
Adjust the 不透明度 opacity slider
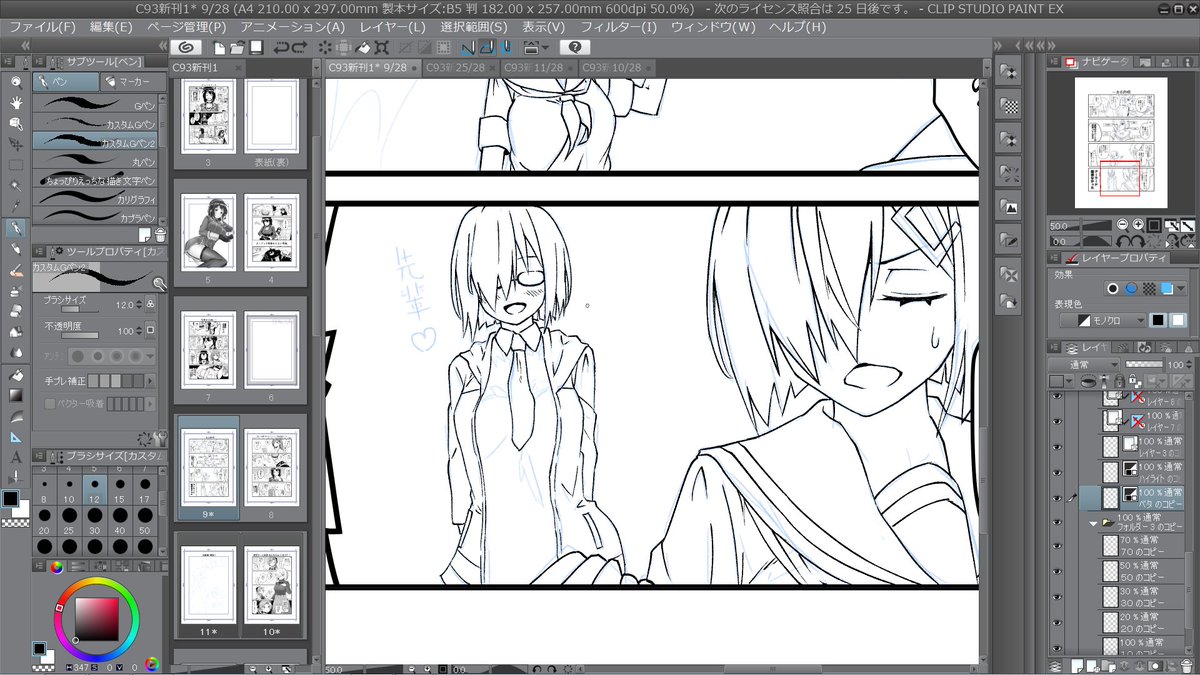(x=82, y=335)
